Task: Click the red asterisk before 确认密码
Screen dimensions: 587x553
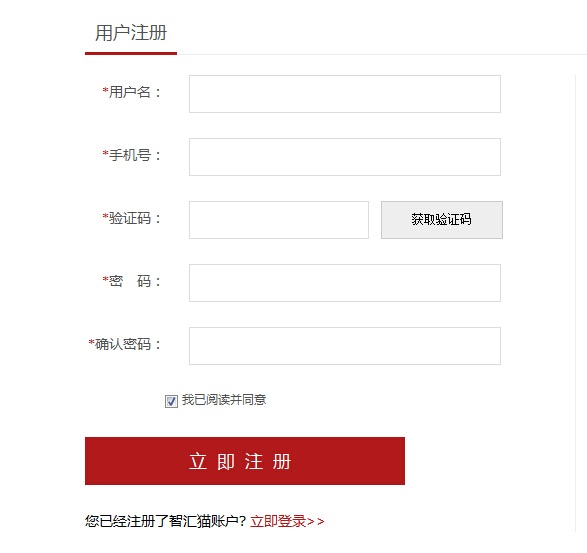Action: (91, 342)
